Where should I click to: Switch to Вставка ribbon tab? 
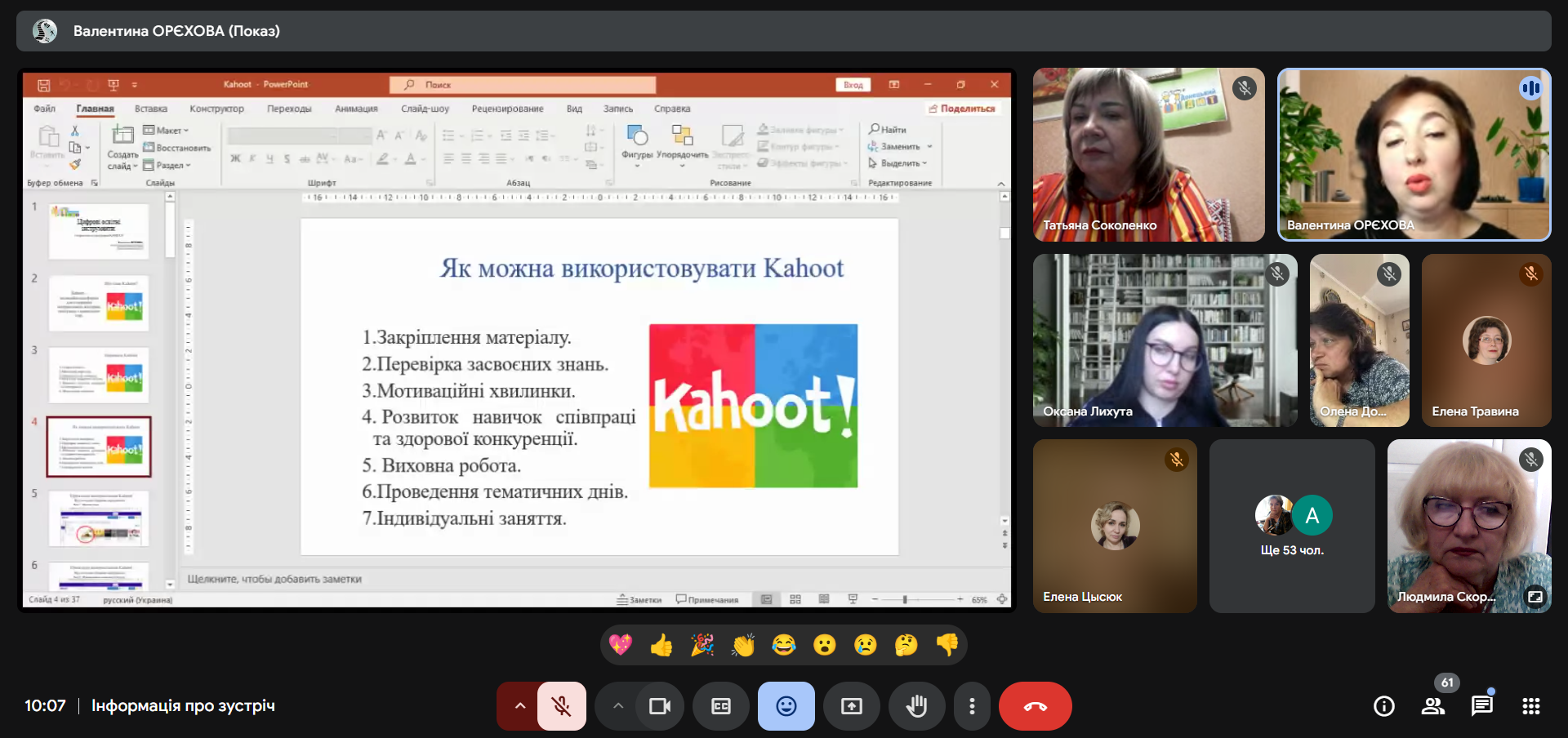pos(151,109)
